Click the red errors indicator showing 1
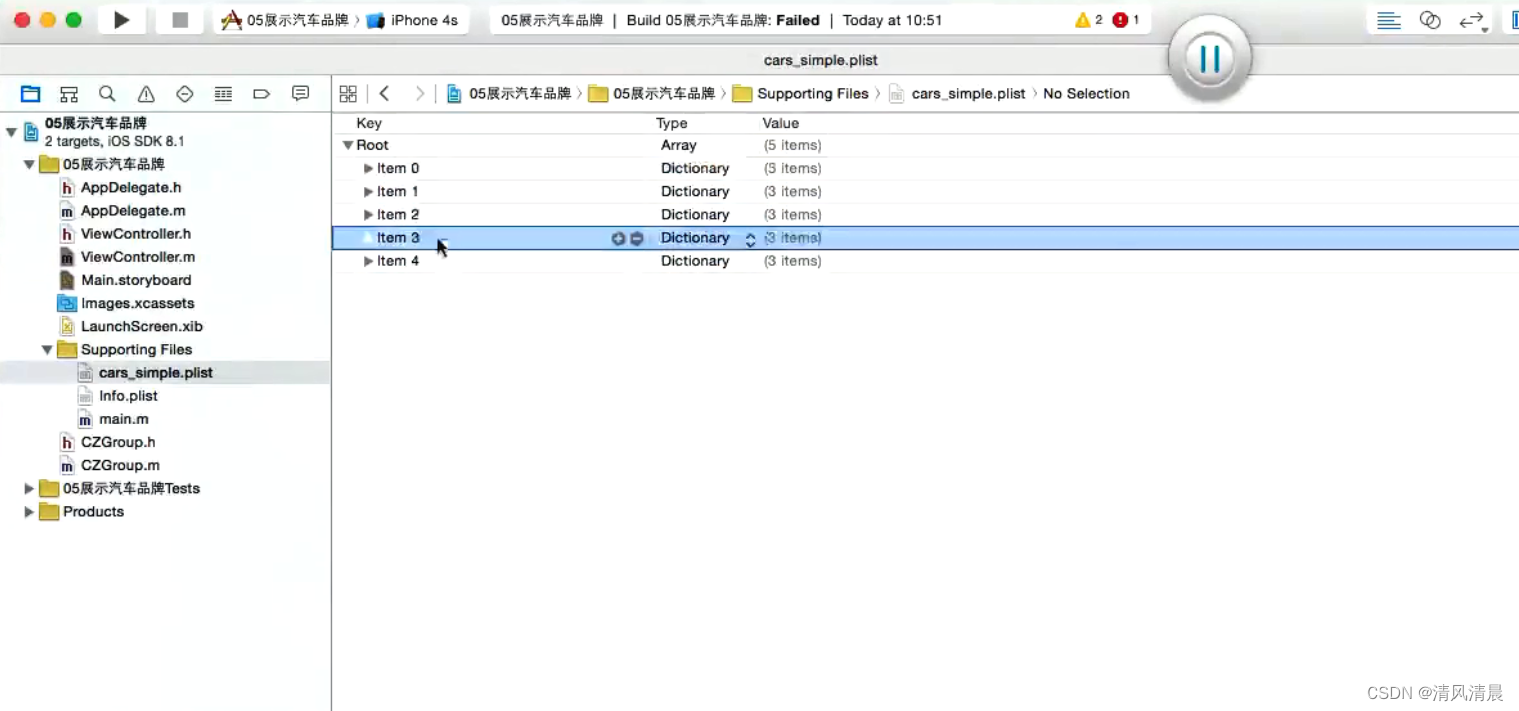This screenshot has width=1519, height=711. point(1125,20)
